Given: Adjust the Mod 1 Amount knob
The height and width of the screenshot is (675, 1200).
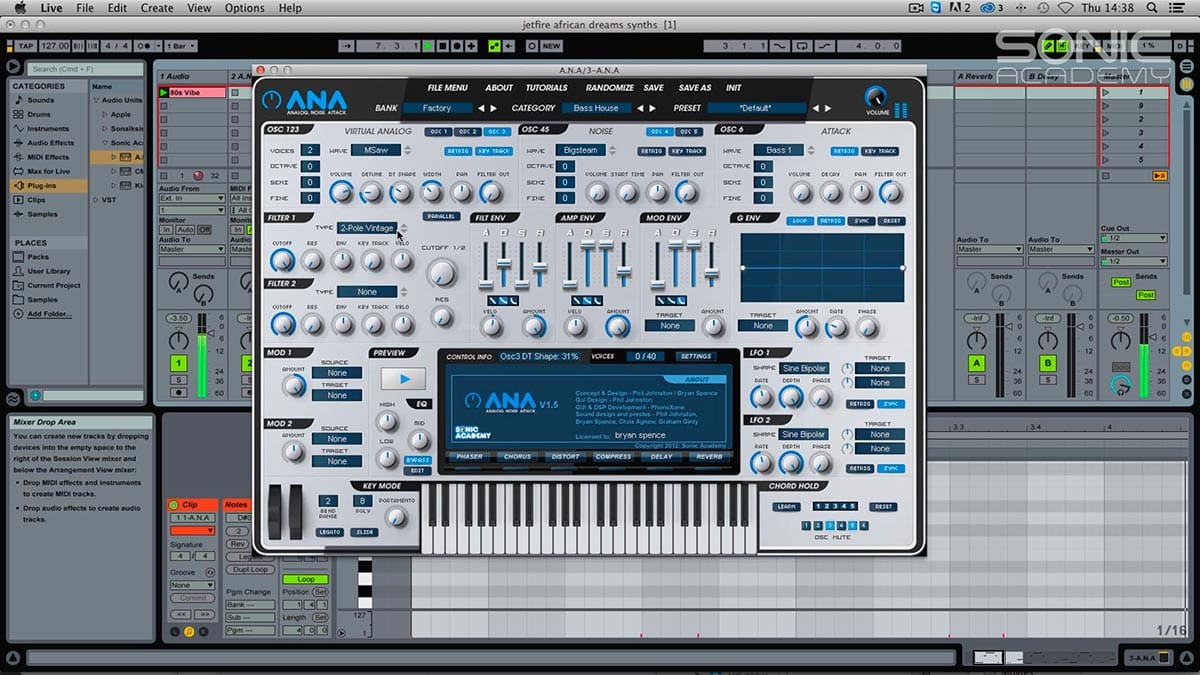Looking at the screenshot, I should click(293, 385).
